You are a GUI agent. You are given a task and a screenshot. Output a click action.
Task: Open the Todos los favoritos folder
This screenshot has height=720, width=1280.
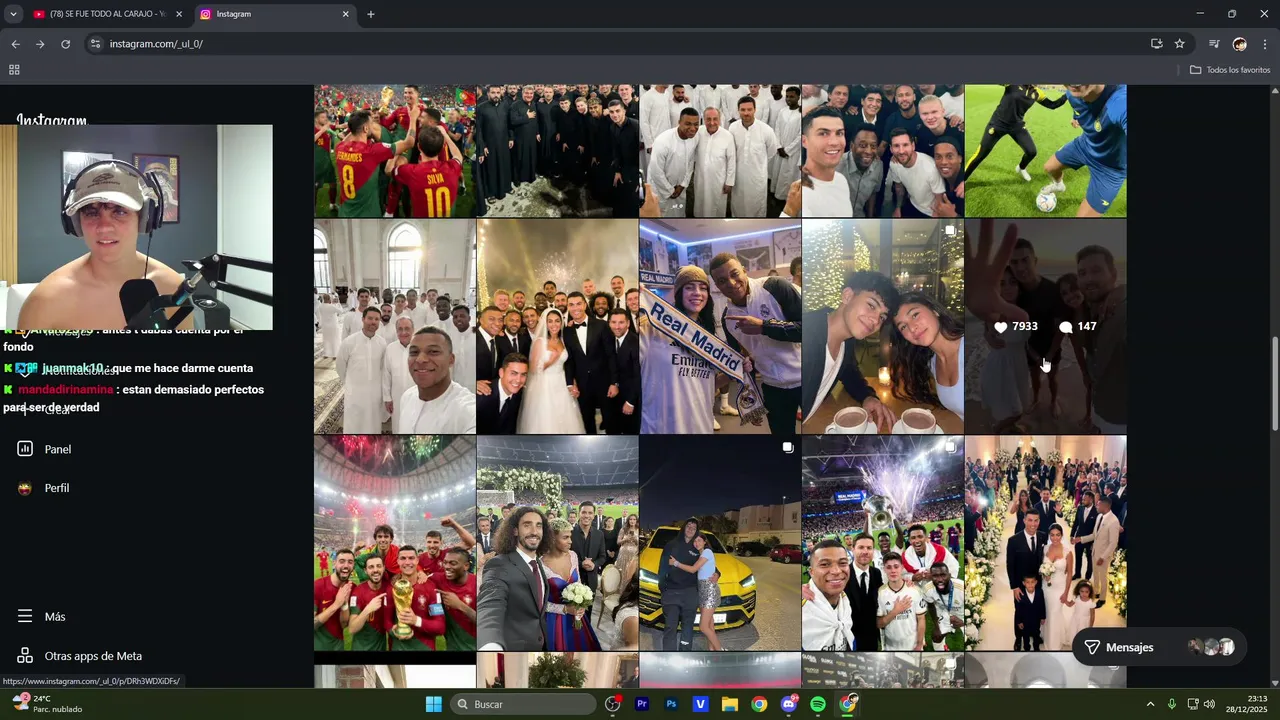[x=1230, y=70]
